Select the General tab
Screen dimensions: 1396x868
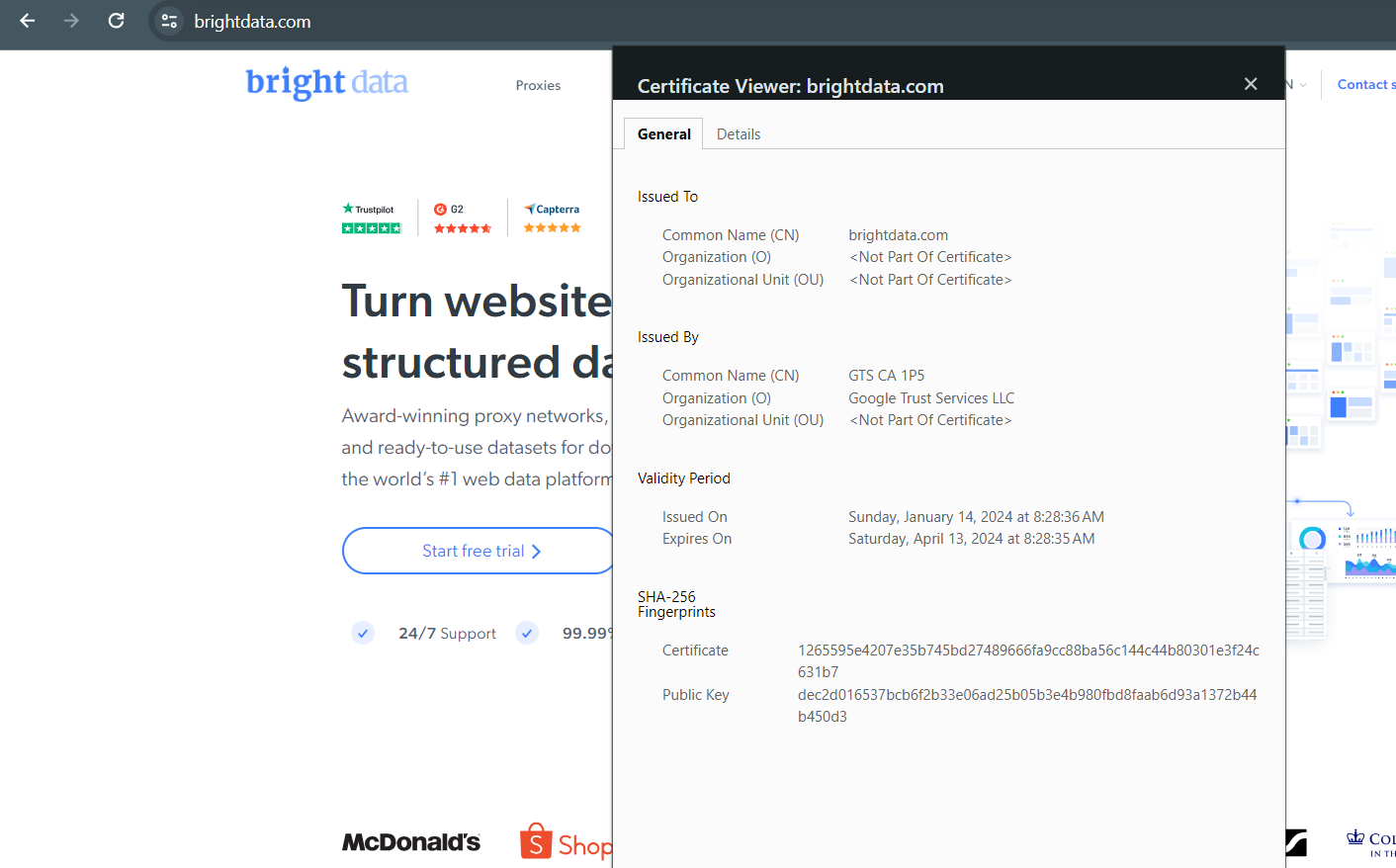coord(663,134)
